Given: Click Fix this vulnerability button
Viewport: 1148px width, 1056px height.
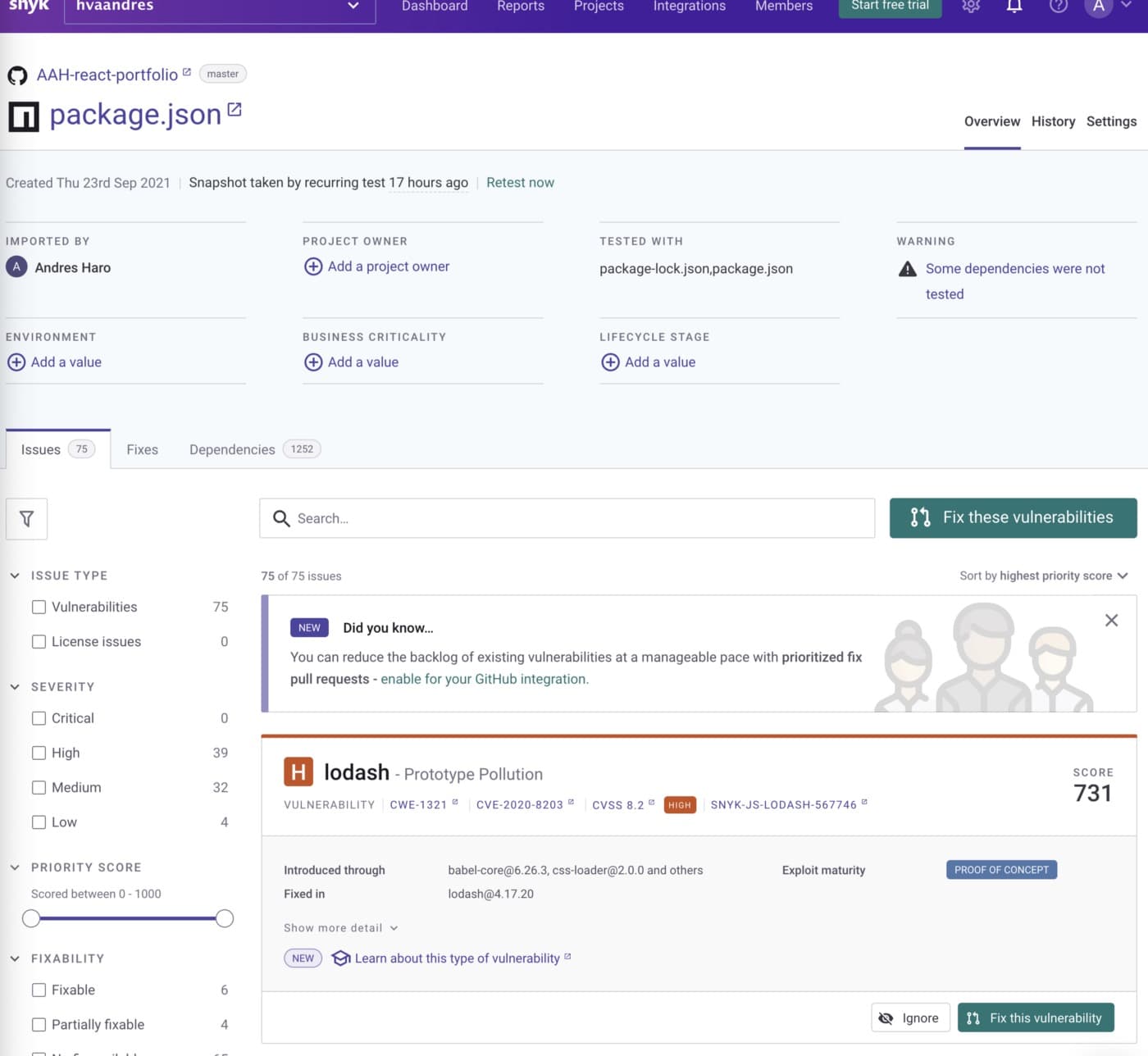Looking at the screenshot, I should point(1036,1017).
